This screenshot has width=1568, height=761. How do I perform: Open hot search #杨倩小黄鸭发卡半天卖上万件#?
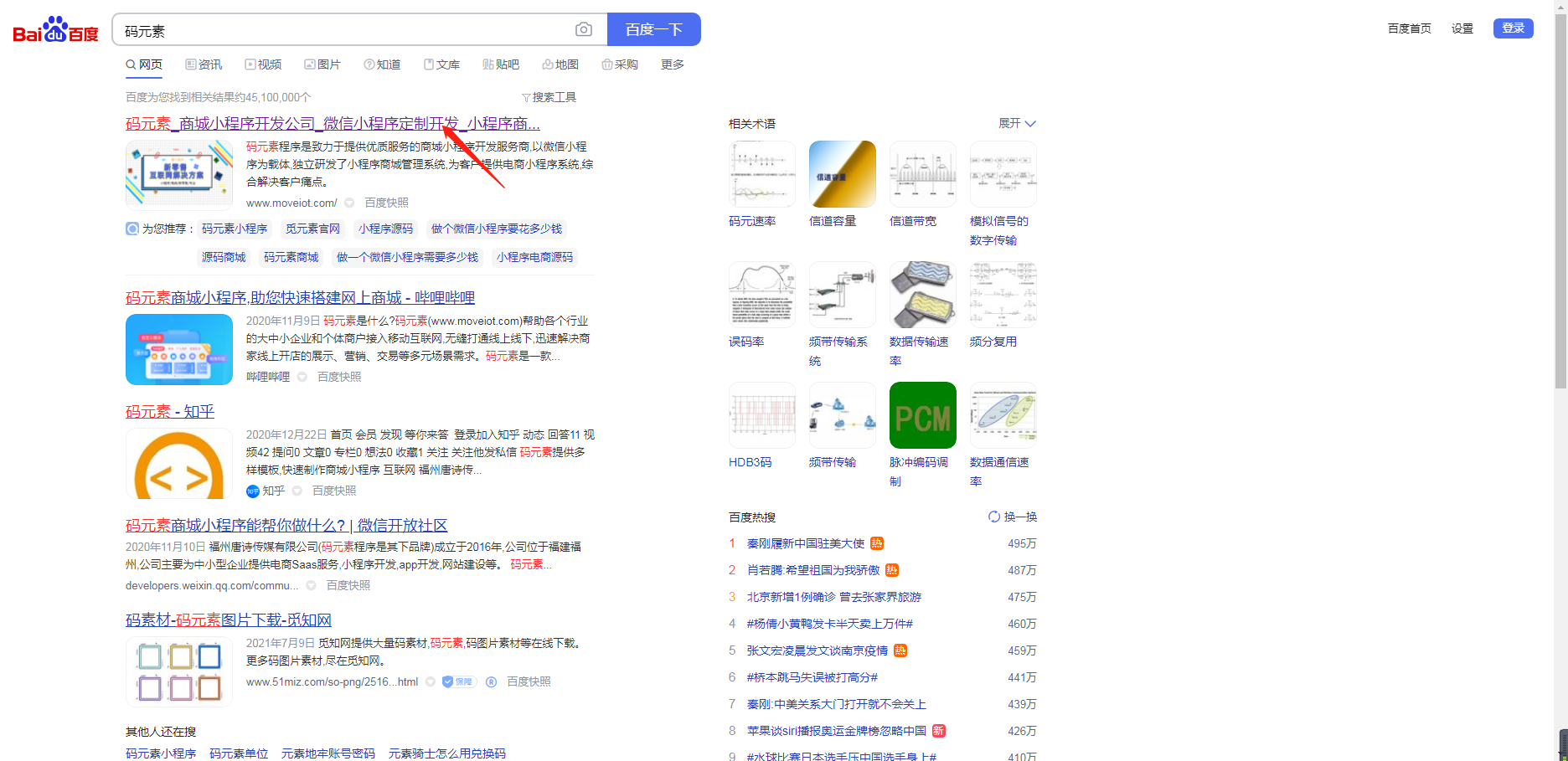(830, 624)
